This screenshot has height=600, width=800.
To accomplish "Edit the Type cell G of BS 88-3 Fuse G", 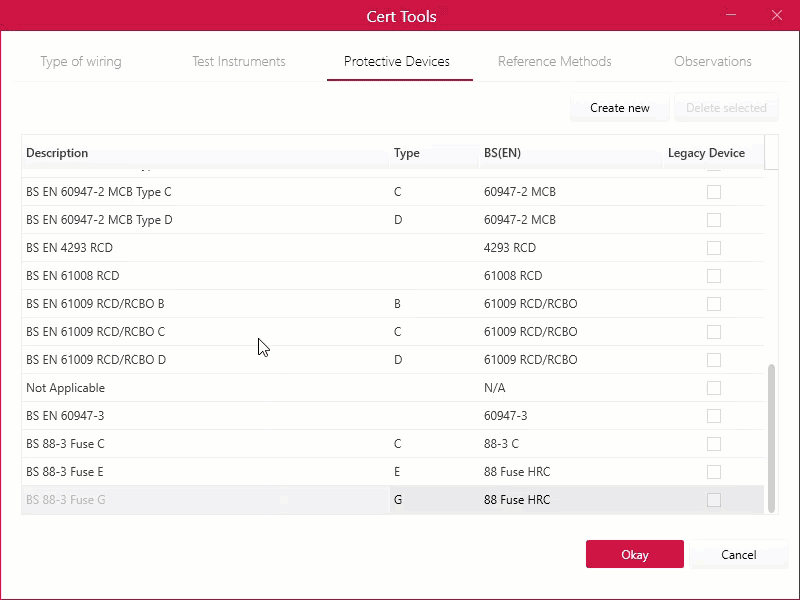I will coord(434,500).
